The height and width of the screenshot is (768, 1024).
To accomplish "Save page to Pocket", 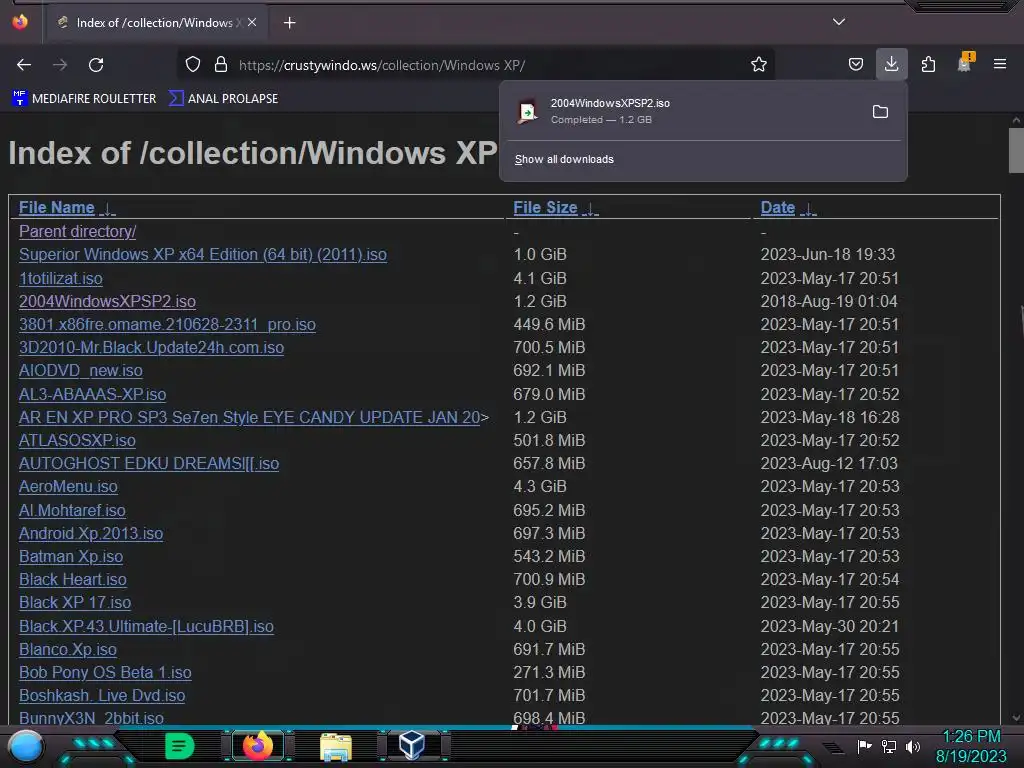I will [856, 65].
